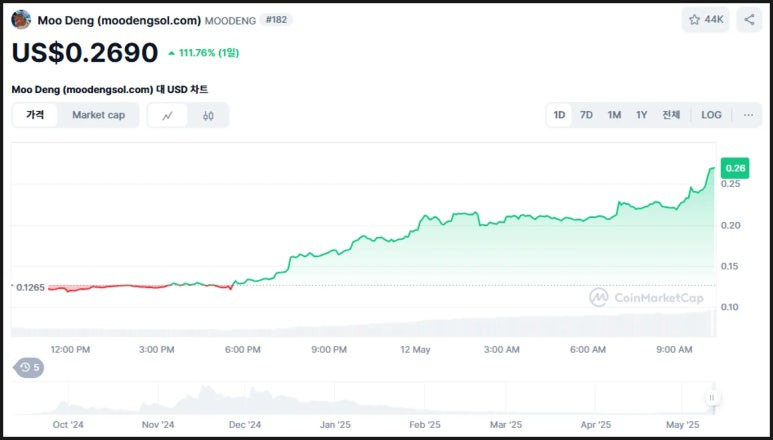Click the Moo Deng (moodengsol.com) title

point(119,20)
